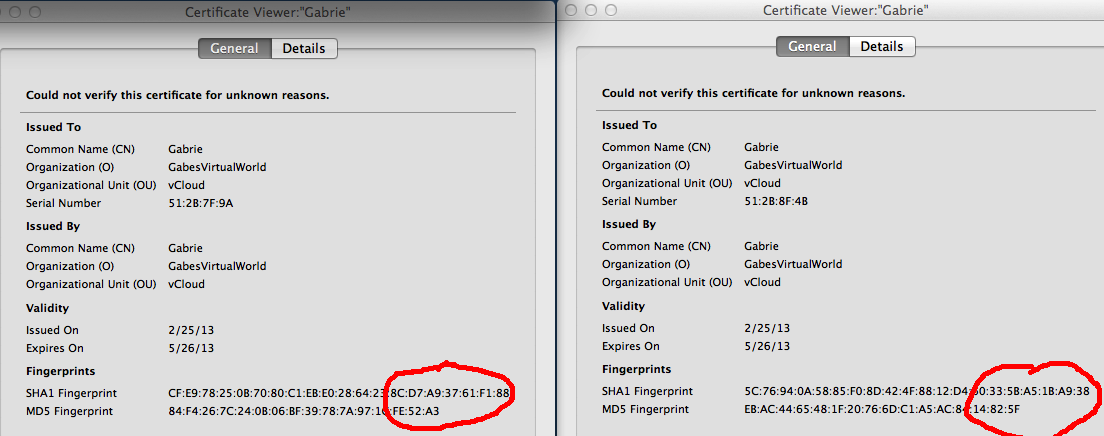Click the Issued To heading in left window

pos(54,127)
